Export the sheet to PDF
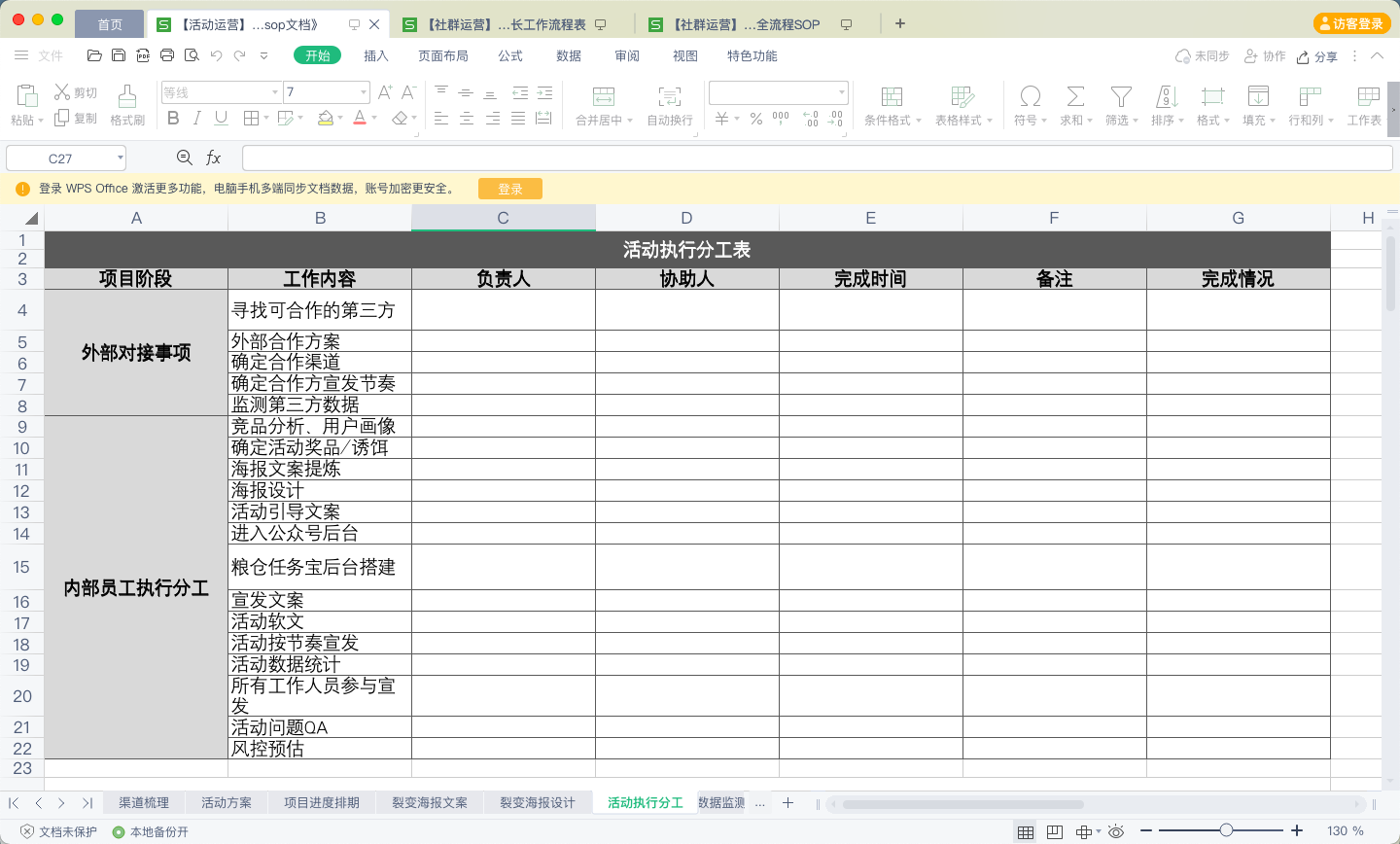The image size is (1400, 844). pos(143,55)
